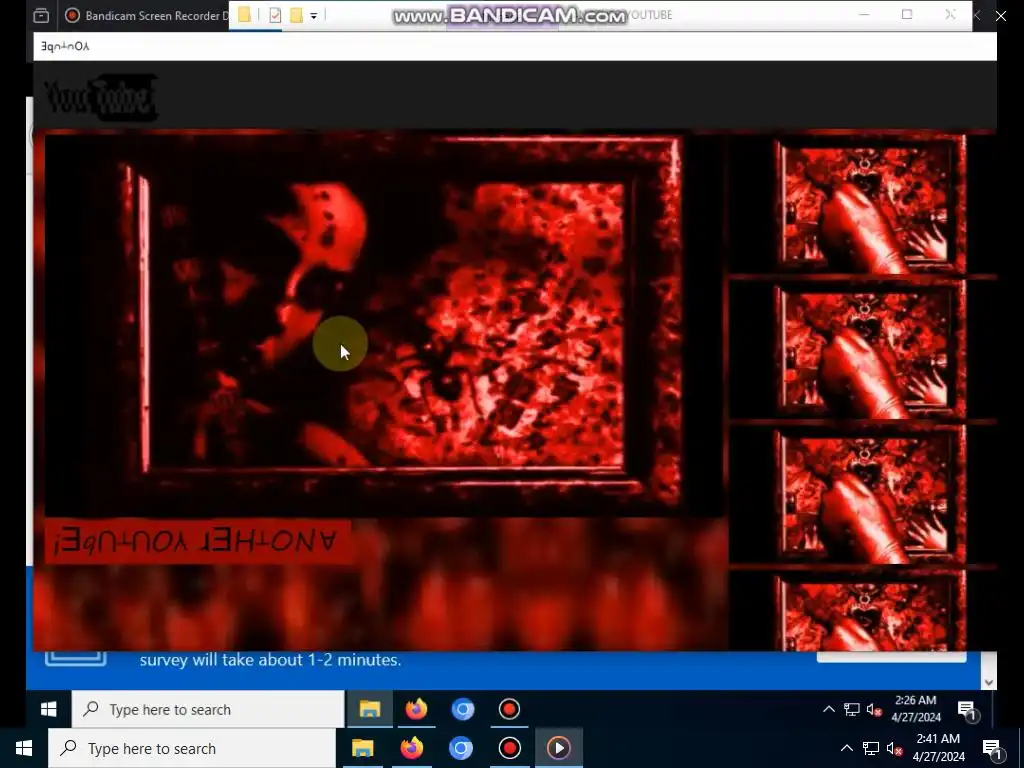The image size is (1024, 768).
Task: Select the Bandicam Screen Recorder tab
Action: pyautogui.click(x=147, y=16)
